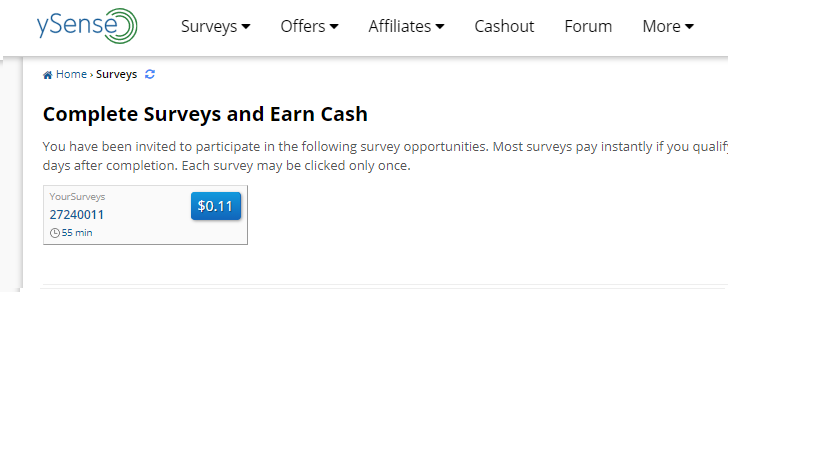Start survey via $0.11 button

(216, 206)
